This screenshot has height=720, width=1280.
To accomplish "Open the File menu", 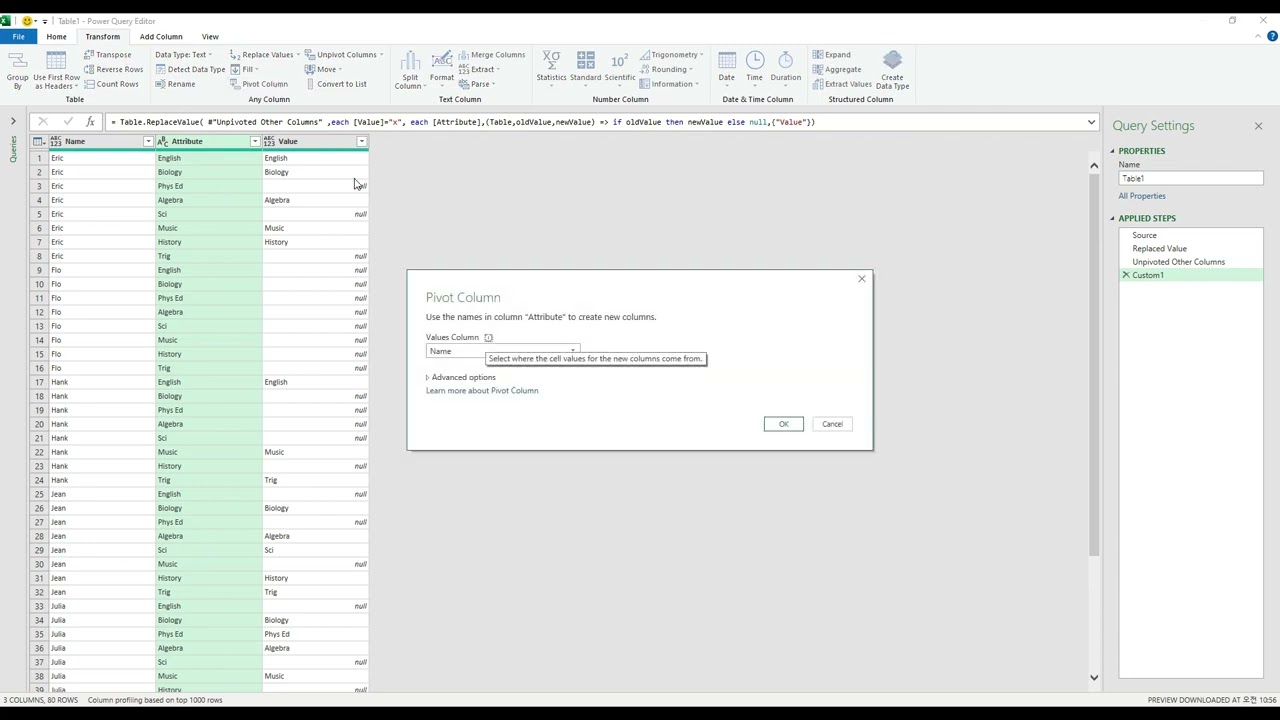I will click(18, 36).
